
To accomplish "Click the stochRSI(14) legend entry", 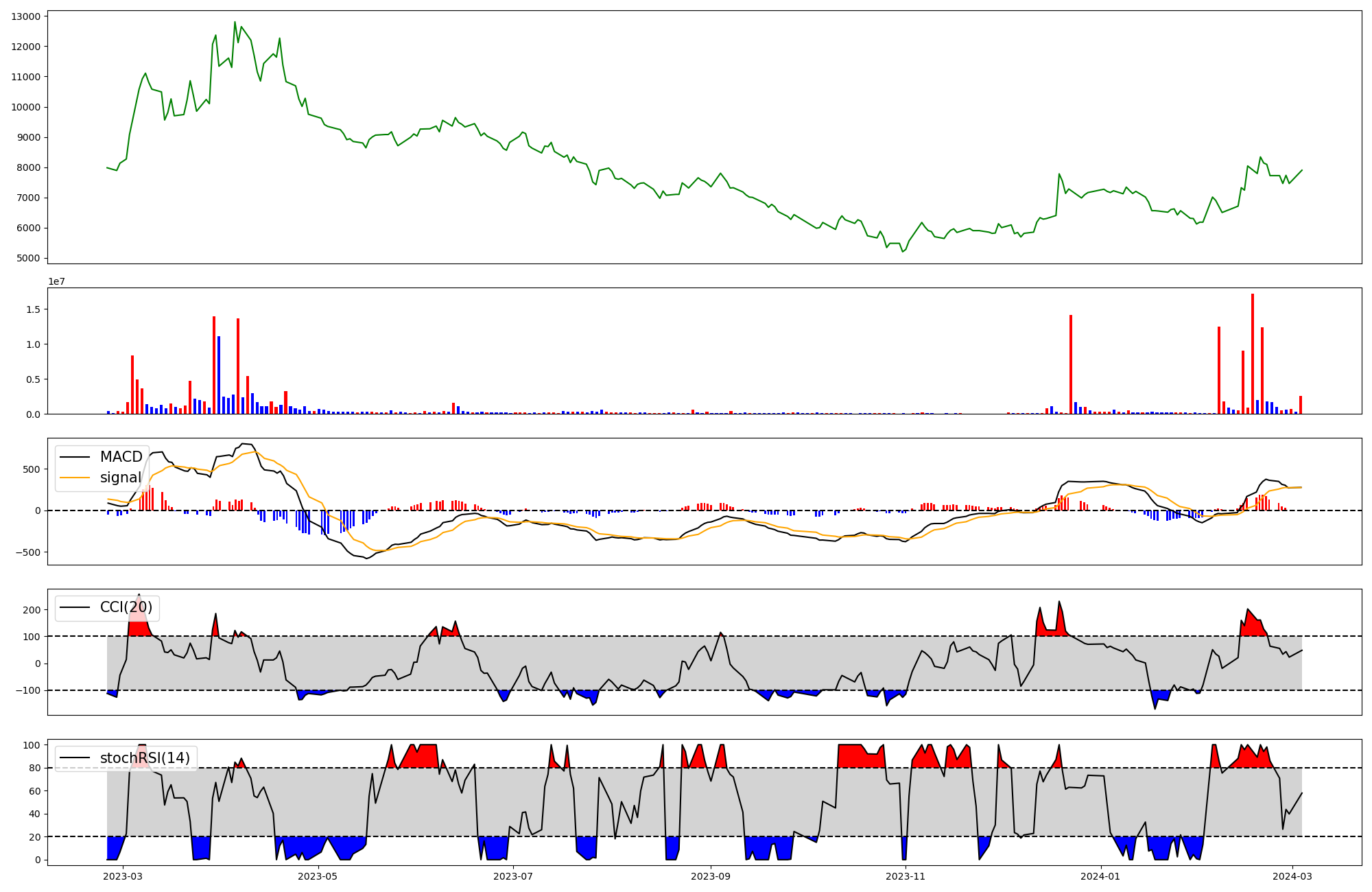I will [144, 758].
